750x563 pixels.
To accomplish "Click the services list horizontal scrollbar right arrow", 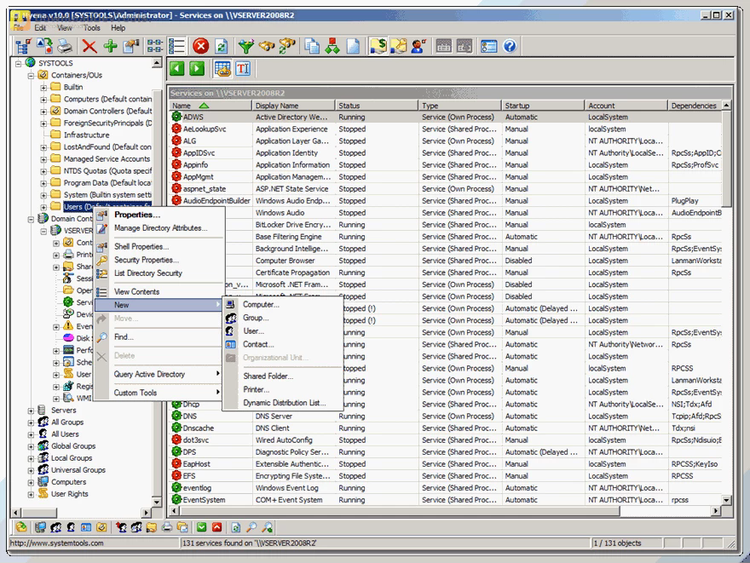I will 716,511.
